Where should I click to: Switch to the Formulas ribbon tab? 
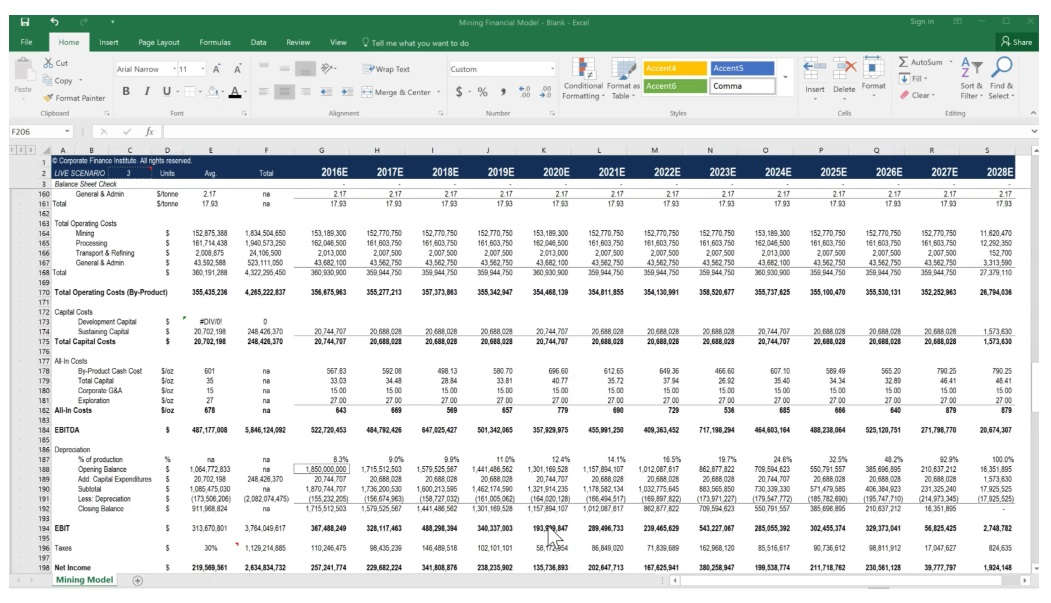[214, 43]
